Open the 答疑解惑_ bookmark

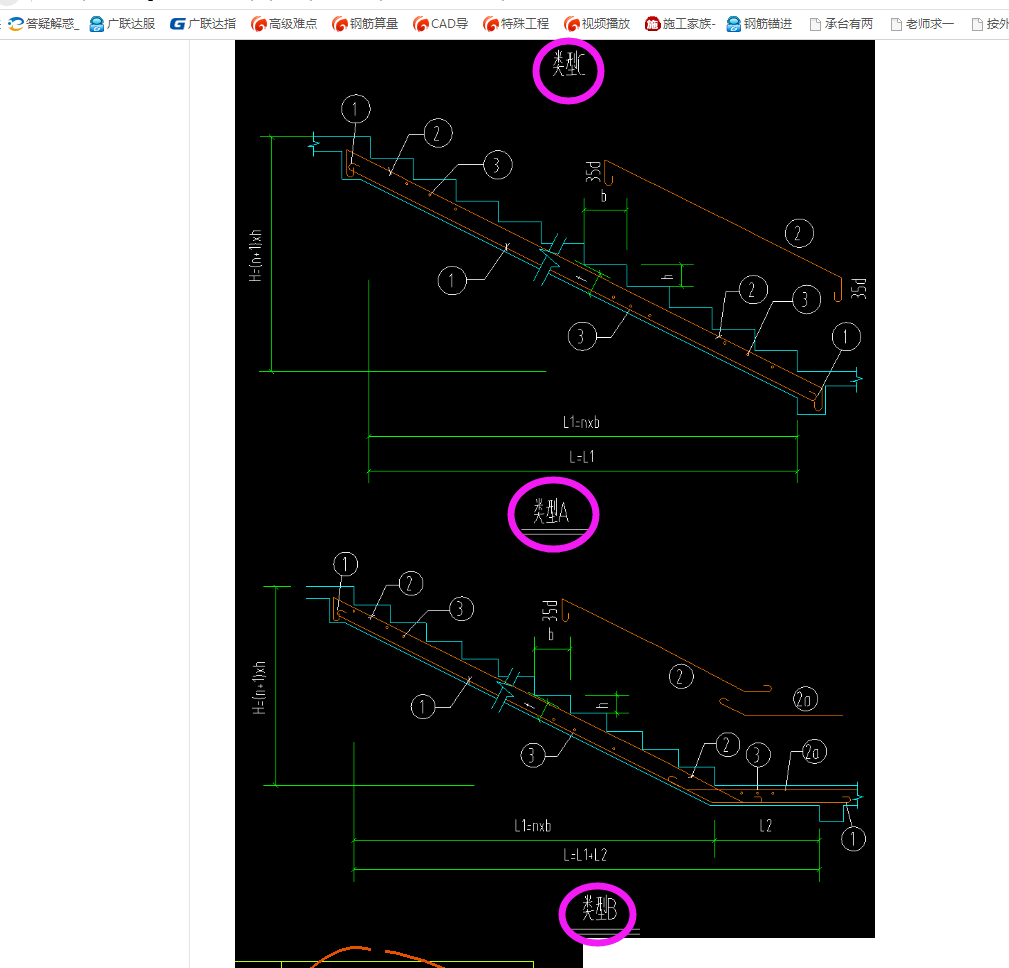(x=44, y=24)
